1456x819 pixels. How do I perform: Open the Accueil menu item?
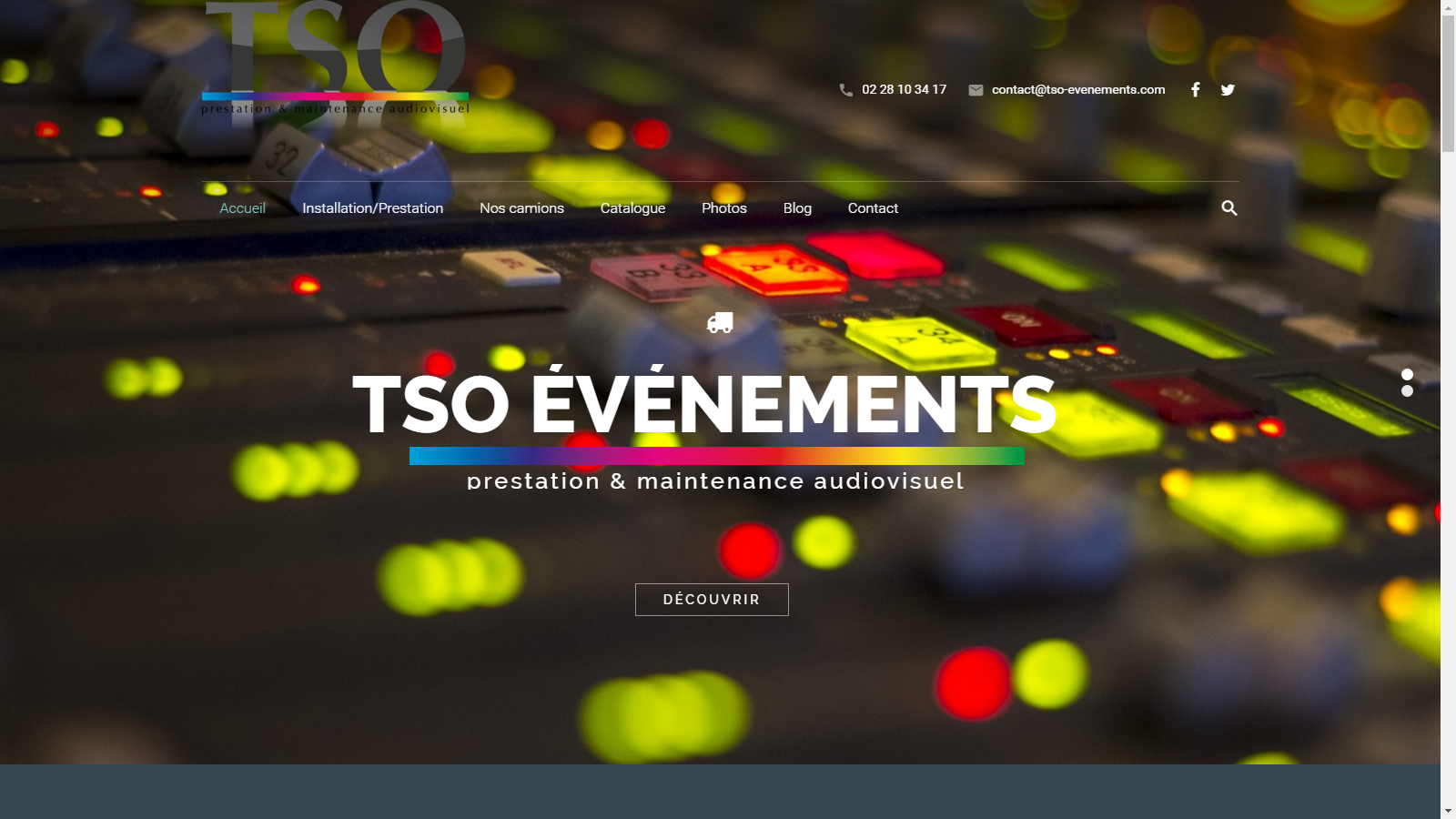(242, 208)
